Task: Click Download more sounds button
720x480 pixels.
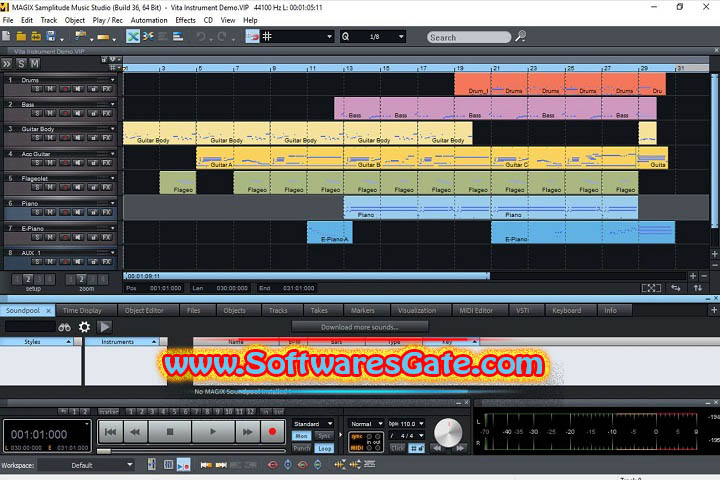Action: tap(360, 327)
